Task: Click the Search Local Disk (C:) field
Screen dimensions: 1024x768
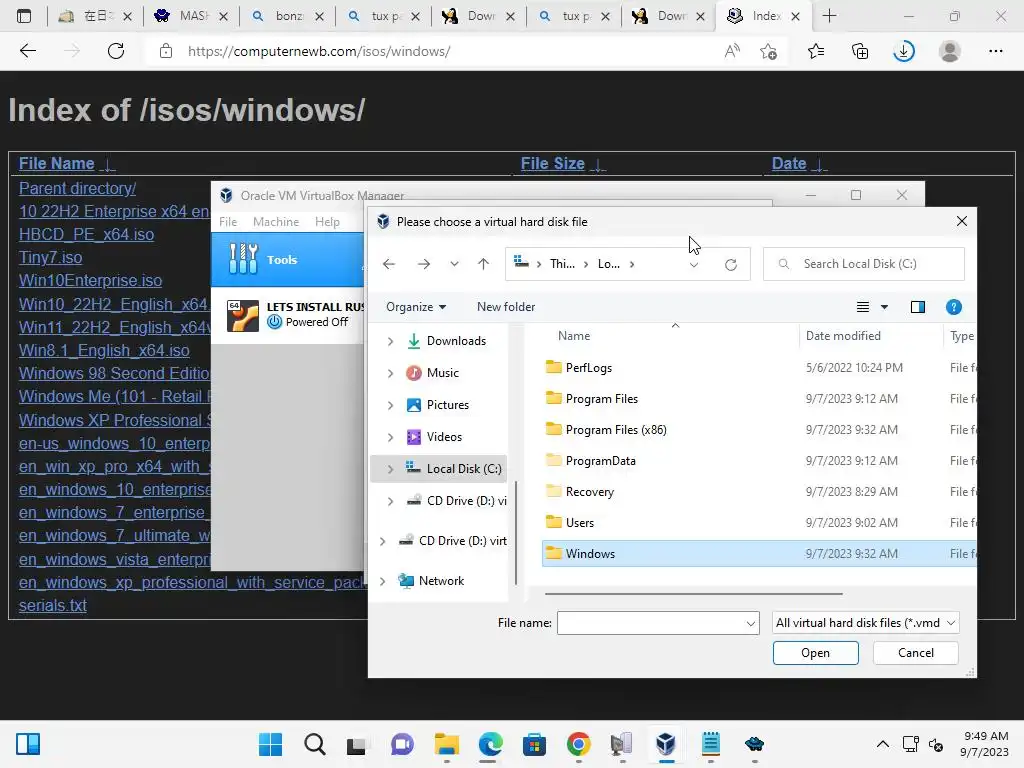Action: pyautogui.click(x=863, y=264)
